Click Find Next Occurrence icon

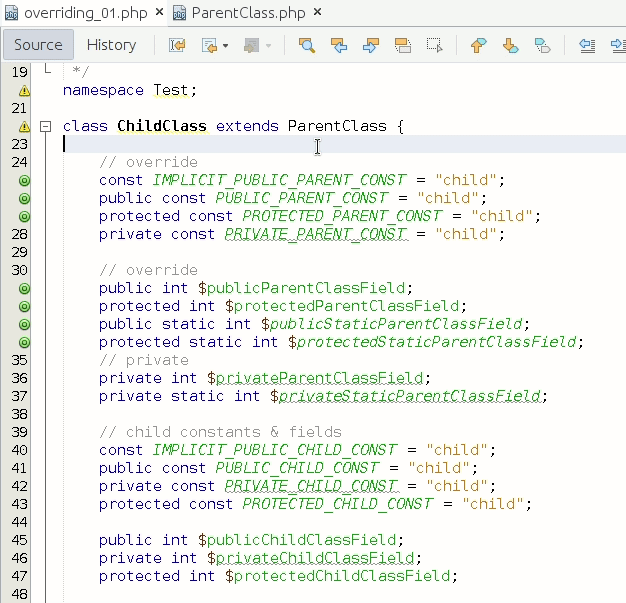click(x=371, y=45)
